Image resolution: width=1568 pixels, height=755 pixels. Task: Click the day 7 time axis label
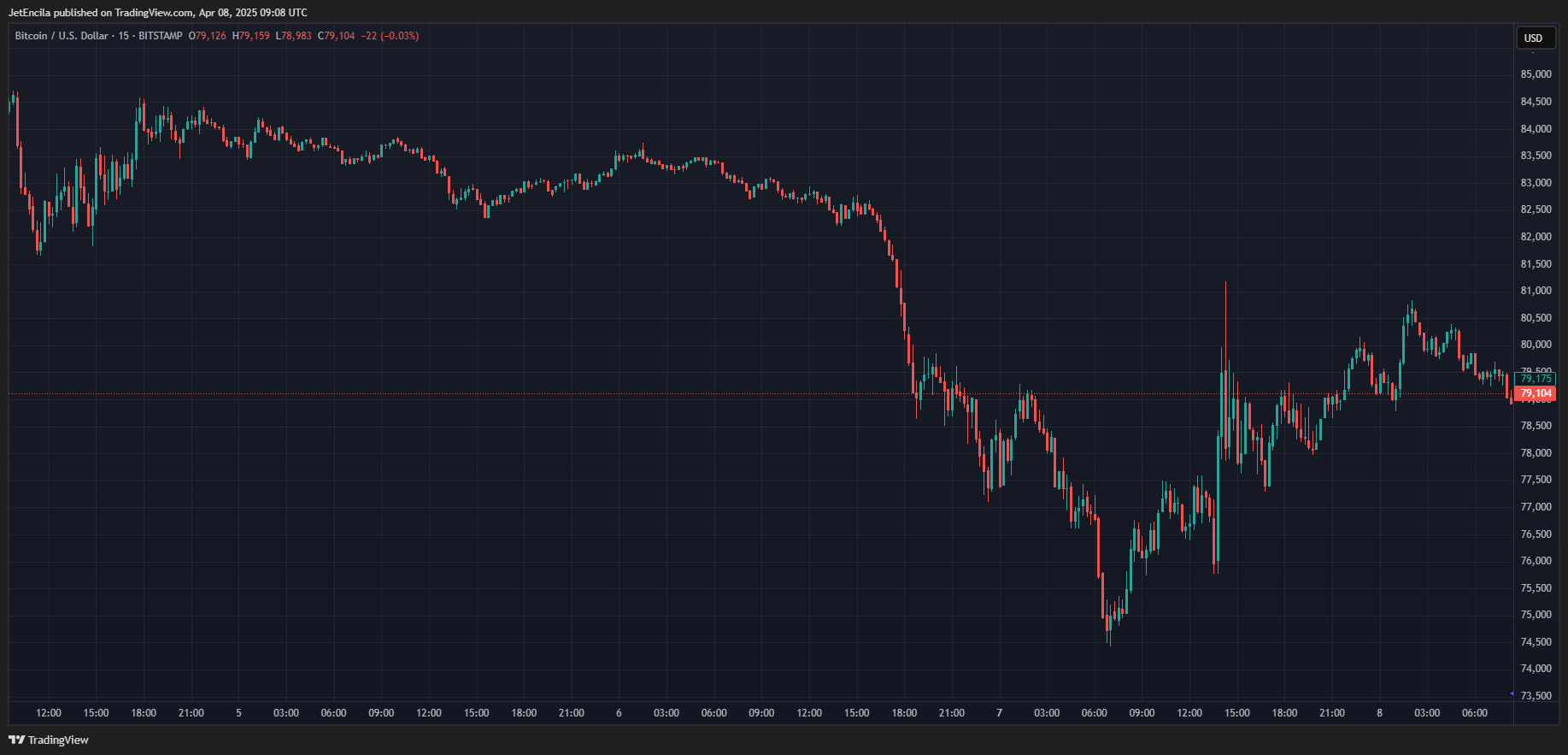point(999,713)
